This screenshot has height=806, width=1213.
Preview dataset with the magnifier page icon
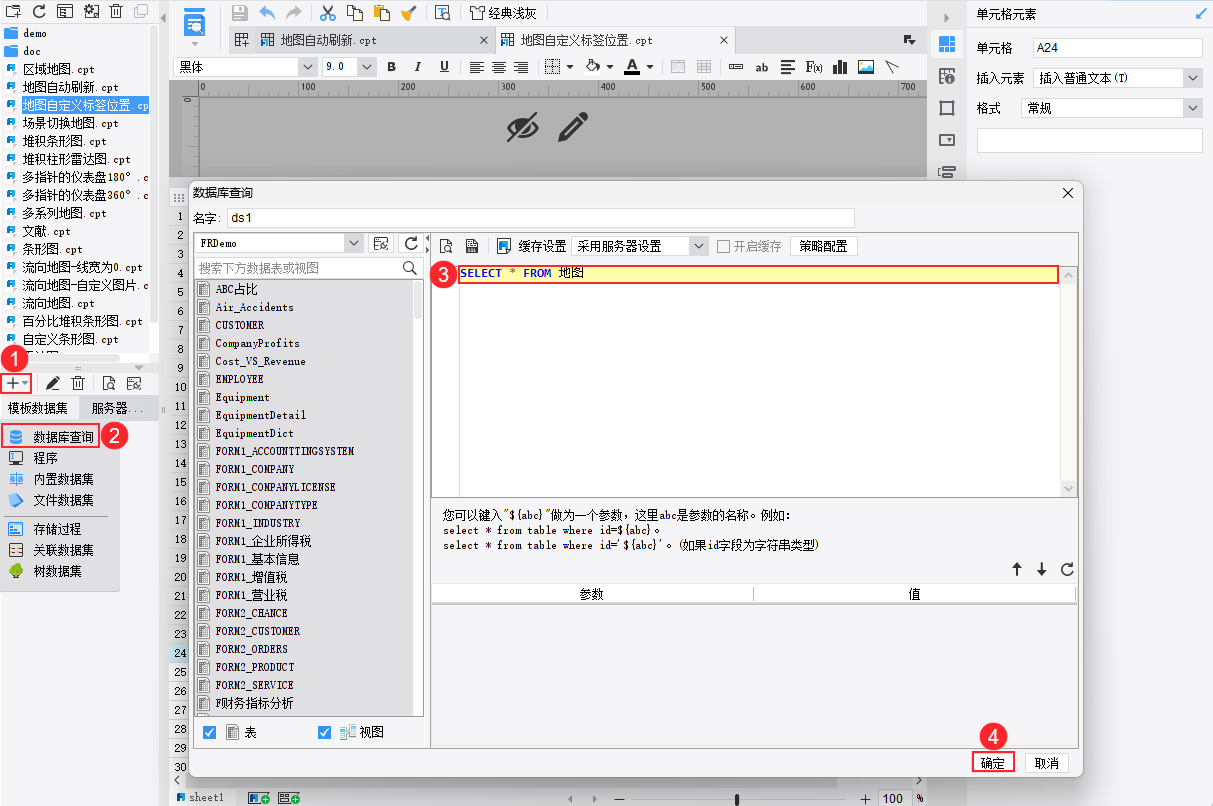click(109, 383)
